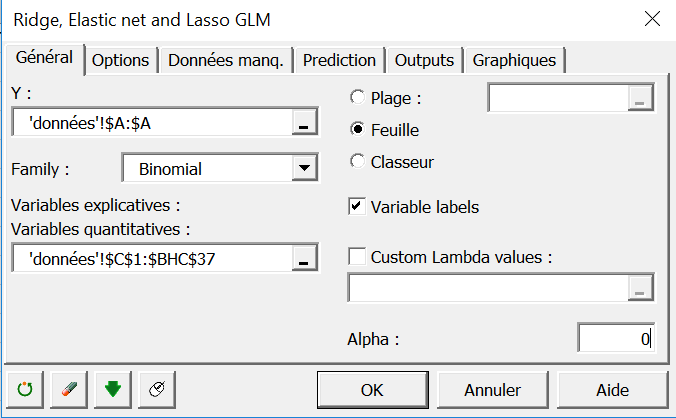Uncheck the Variable labels checkbox

click(x=356, y=207)
